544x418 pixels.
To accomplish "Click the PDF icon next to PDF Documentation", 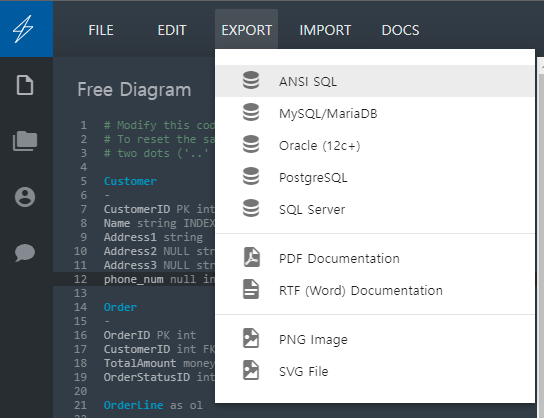I will pos(251,257).
